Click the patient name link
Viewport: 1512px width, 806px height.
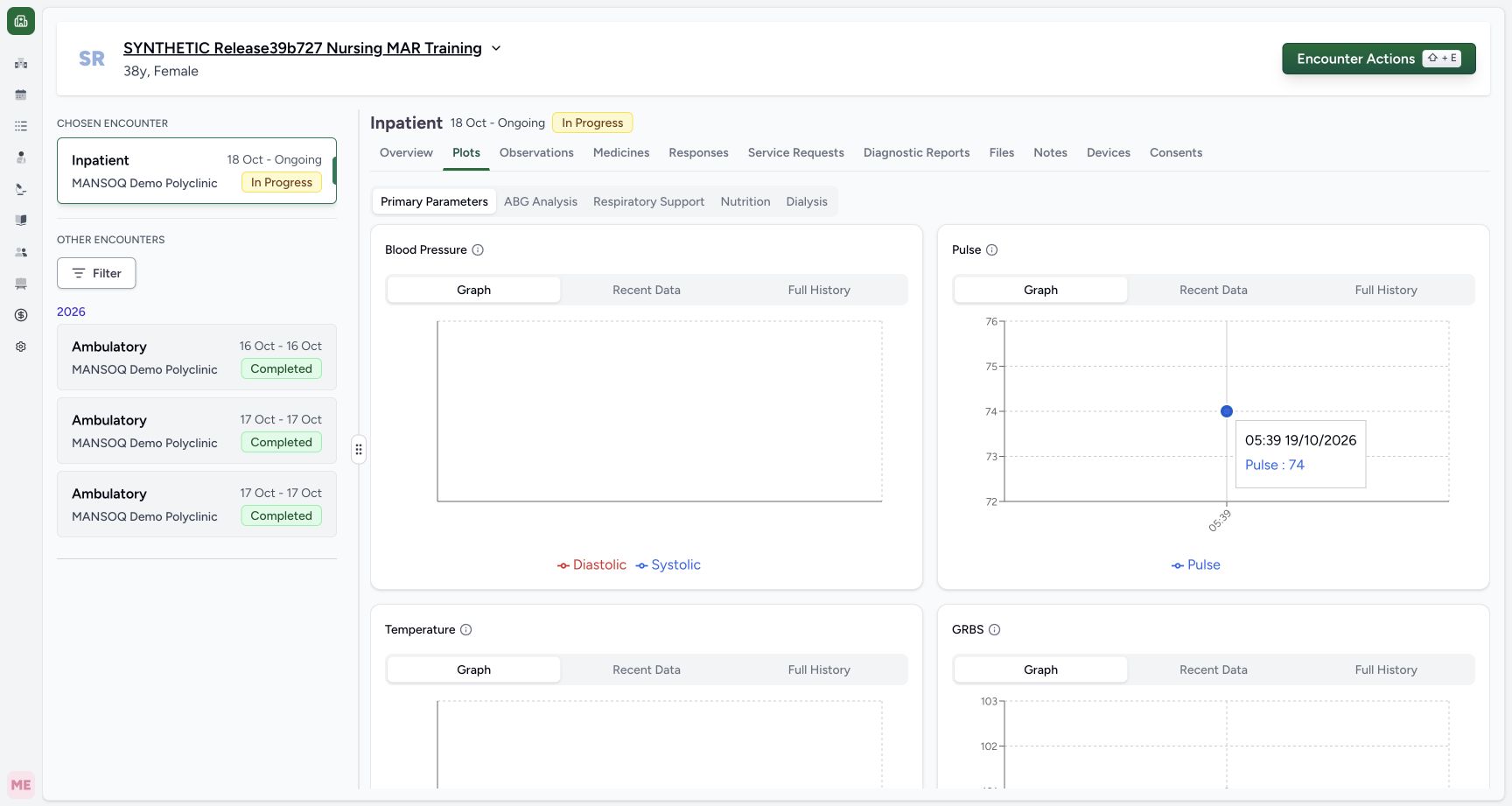click(303, 48)
